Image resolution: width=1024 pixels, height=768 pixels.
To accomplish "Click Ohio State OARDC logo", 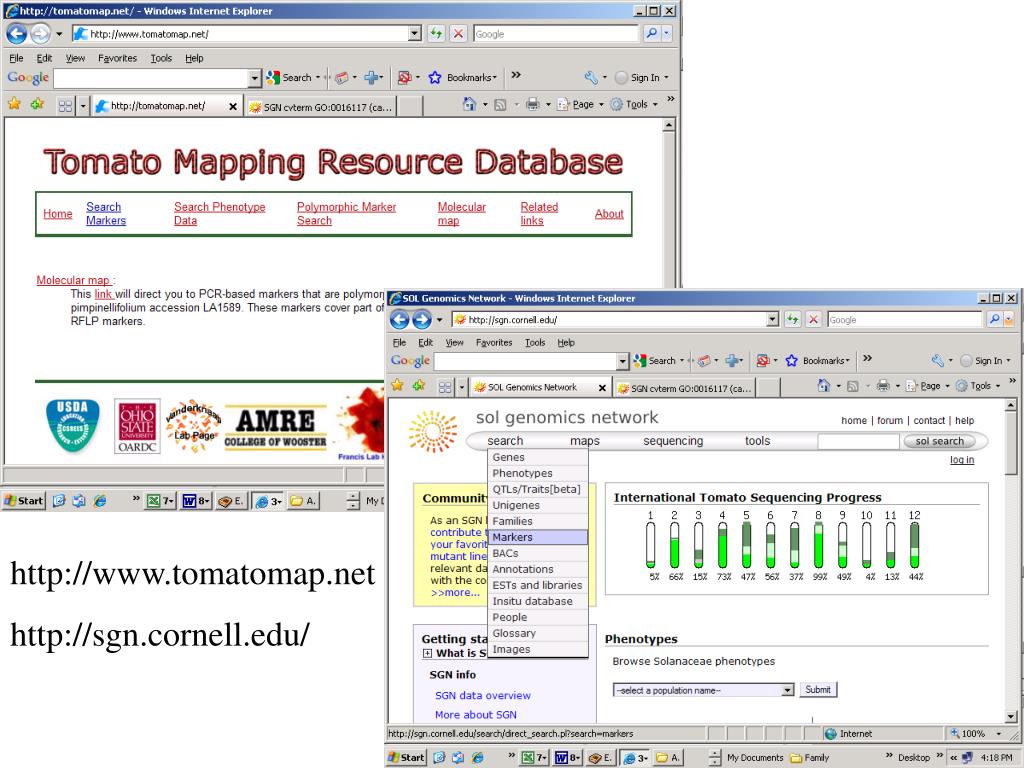I will 137,426.
